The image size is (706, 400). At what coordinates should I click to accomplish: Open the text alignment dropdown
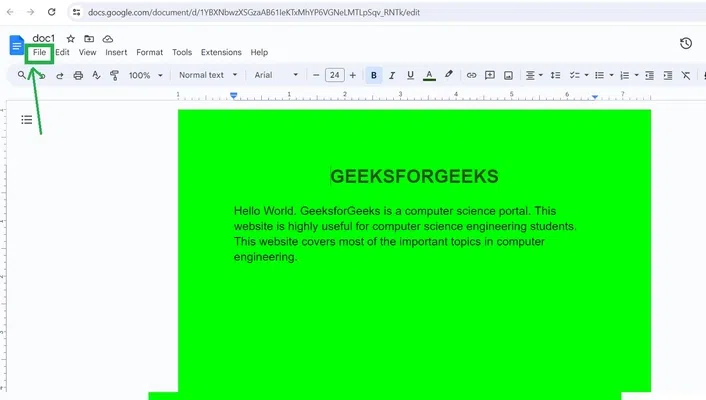(x=534, y=75)
